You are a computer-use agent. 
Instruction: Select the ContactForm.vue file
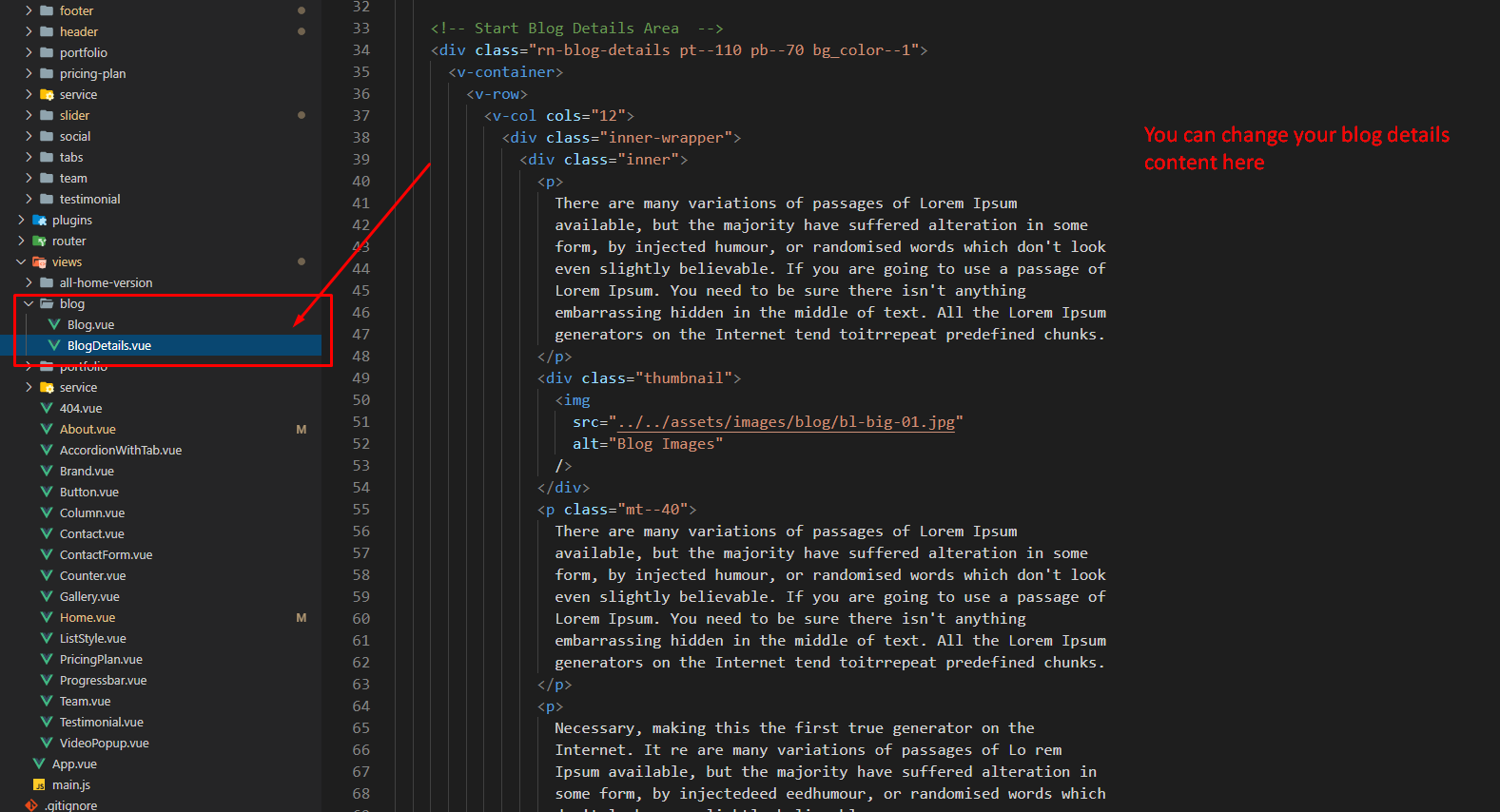pyautogui.click(x=106, y=555)
